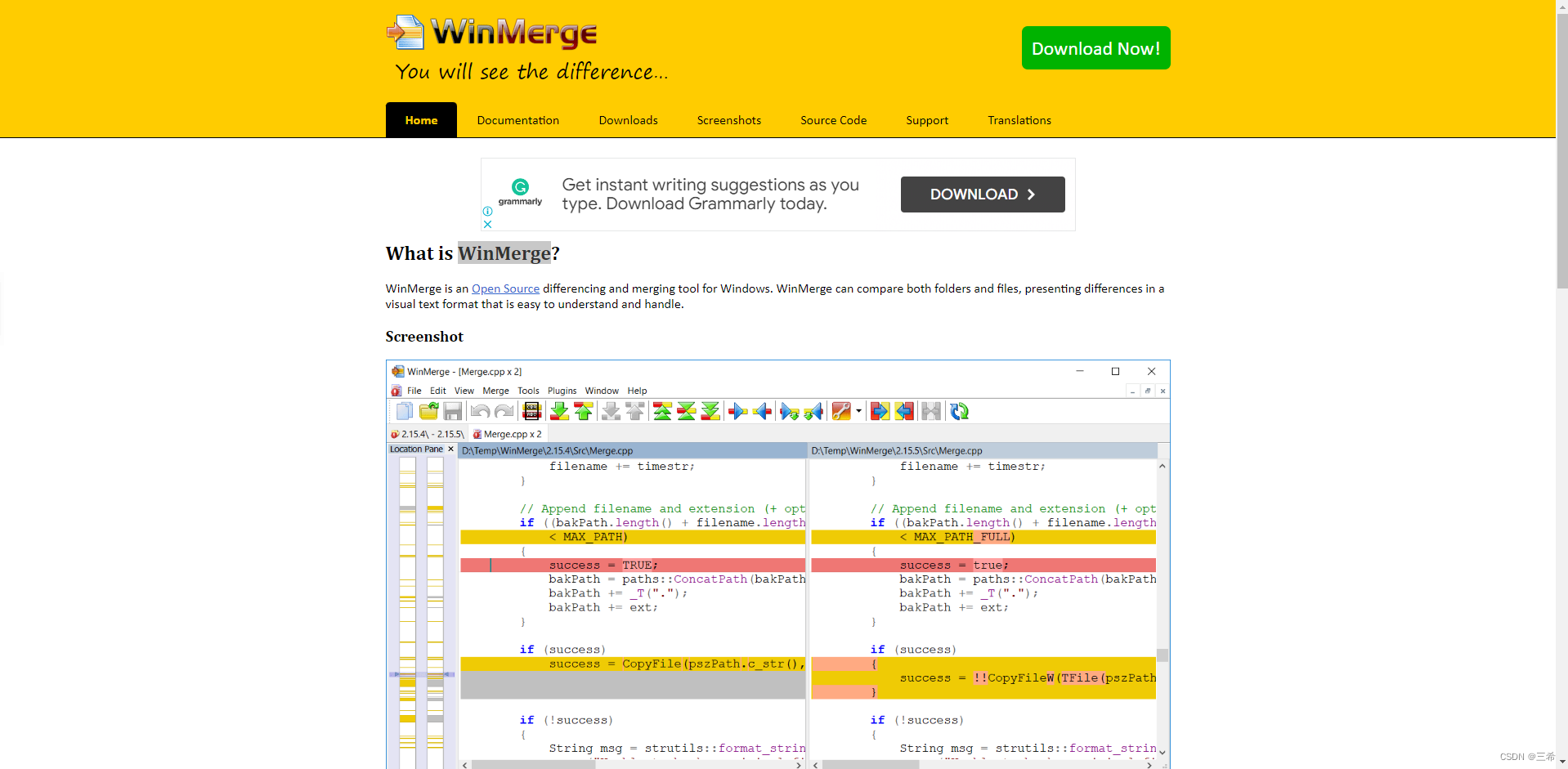
Task: Click the left column of the Location Pane map
Action: (x=407, y=613)
